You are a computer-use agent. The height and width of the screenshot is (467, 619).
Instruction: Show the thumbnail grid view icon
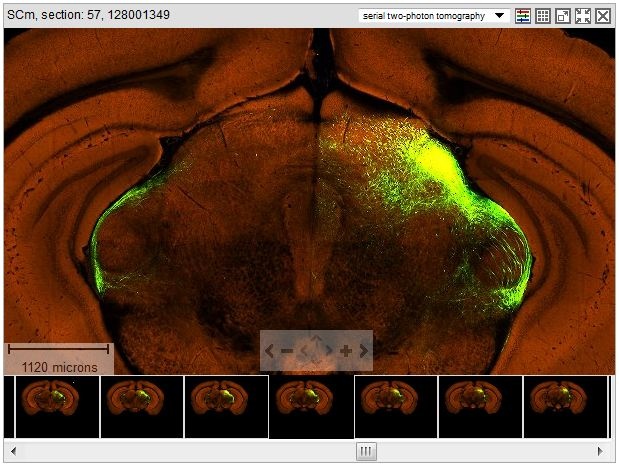click(543, 16)
